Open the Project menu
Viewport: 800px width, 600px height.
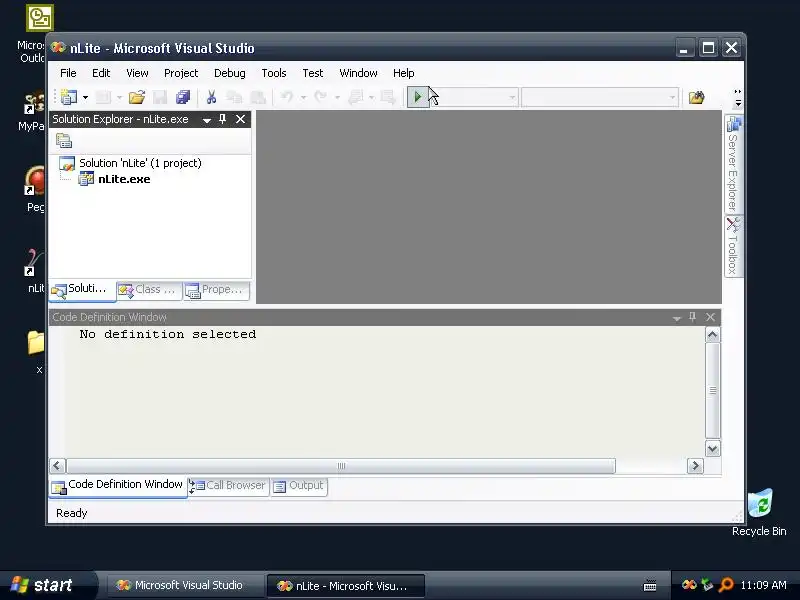[x=181, y=73]
